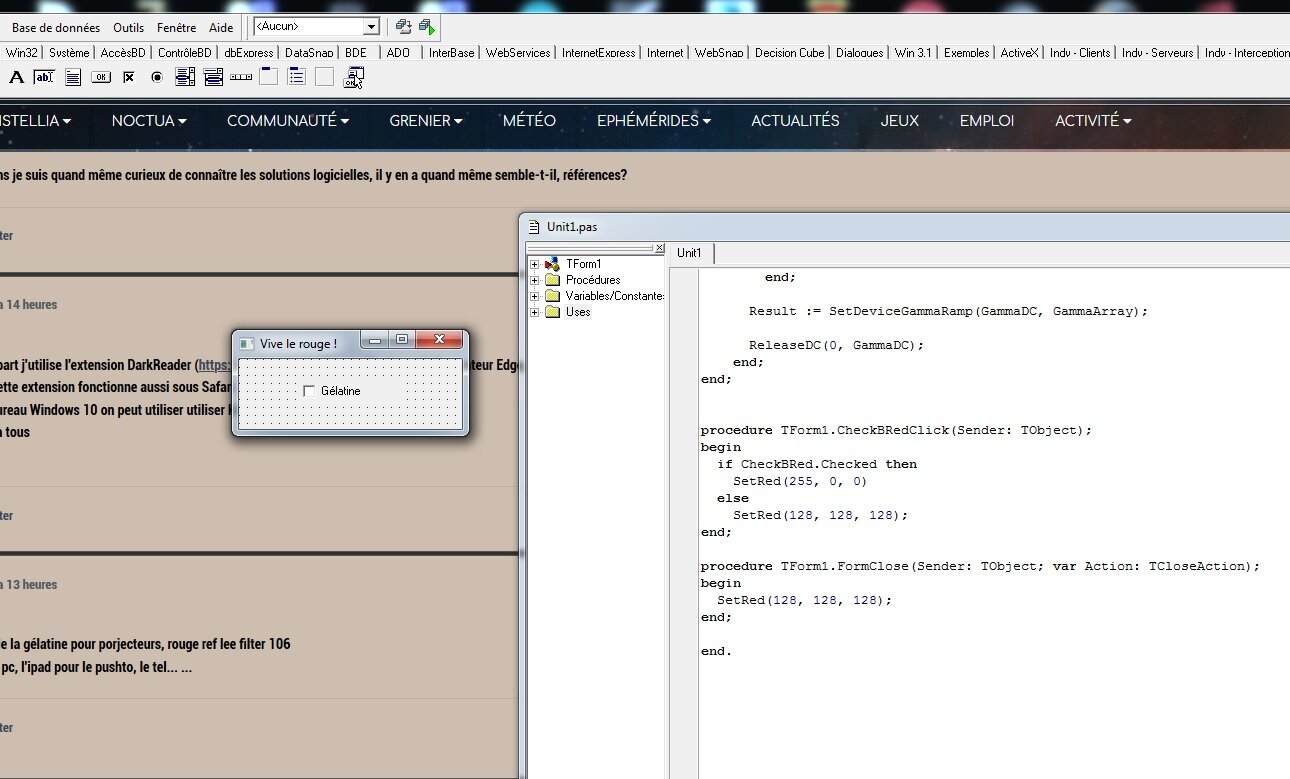Image resolution: width=1290 pixels, height=779 pixels.
Task: Select the RadioButton component icon in palette
Action: coord(157,77)
